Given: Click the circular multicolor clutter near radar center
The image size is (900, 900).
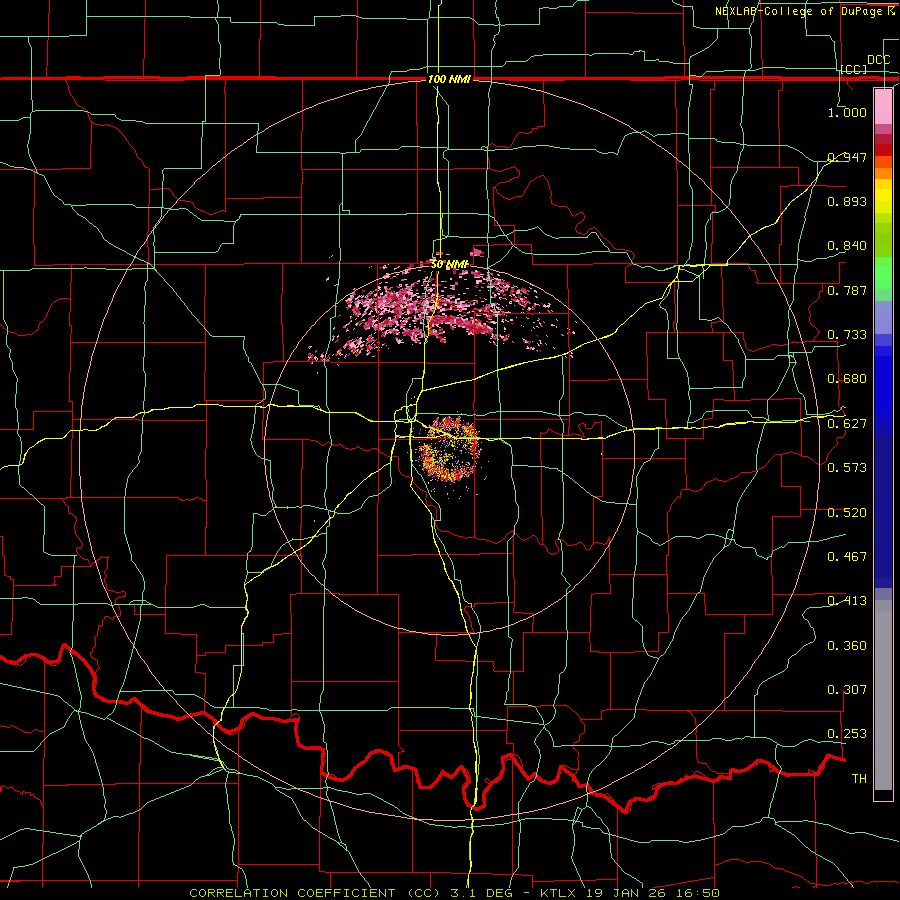Looking at the screenshot, I should tap(449, 449).
